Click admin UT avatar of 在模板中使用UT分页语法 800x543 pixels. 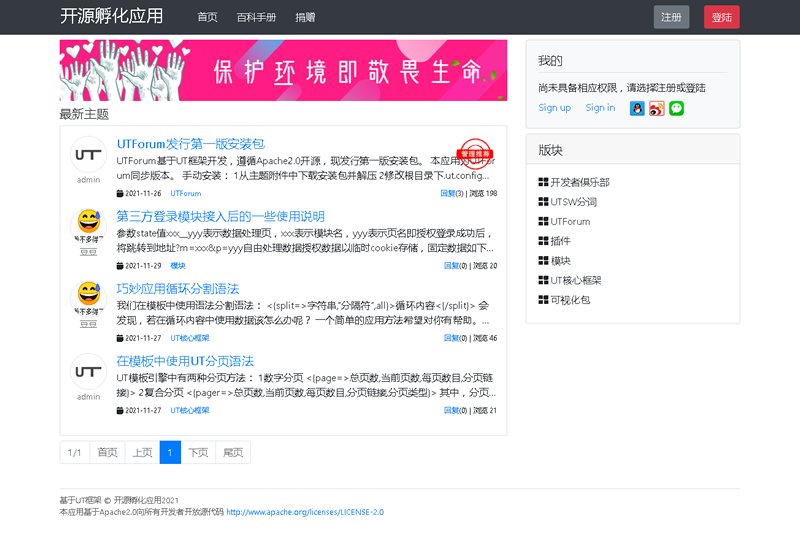pyautogui.click(x=88, y=372)
